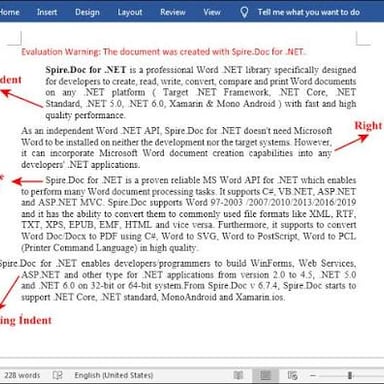
Task: Open the Layout ribbon tab
Action: pyautogui.click(x=130, y=12)
